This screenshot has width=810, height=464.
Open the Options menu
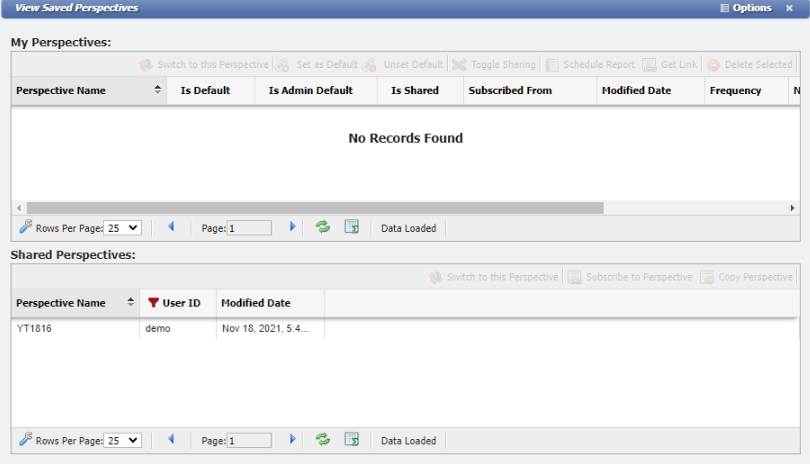[746, 8]
